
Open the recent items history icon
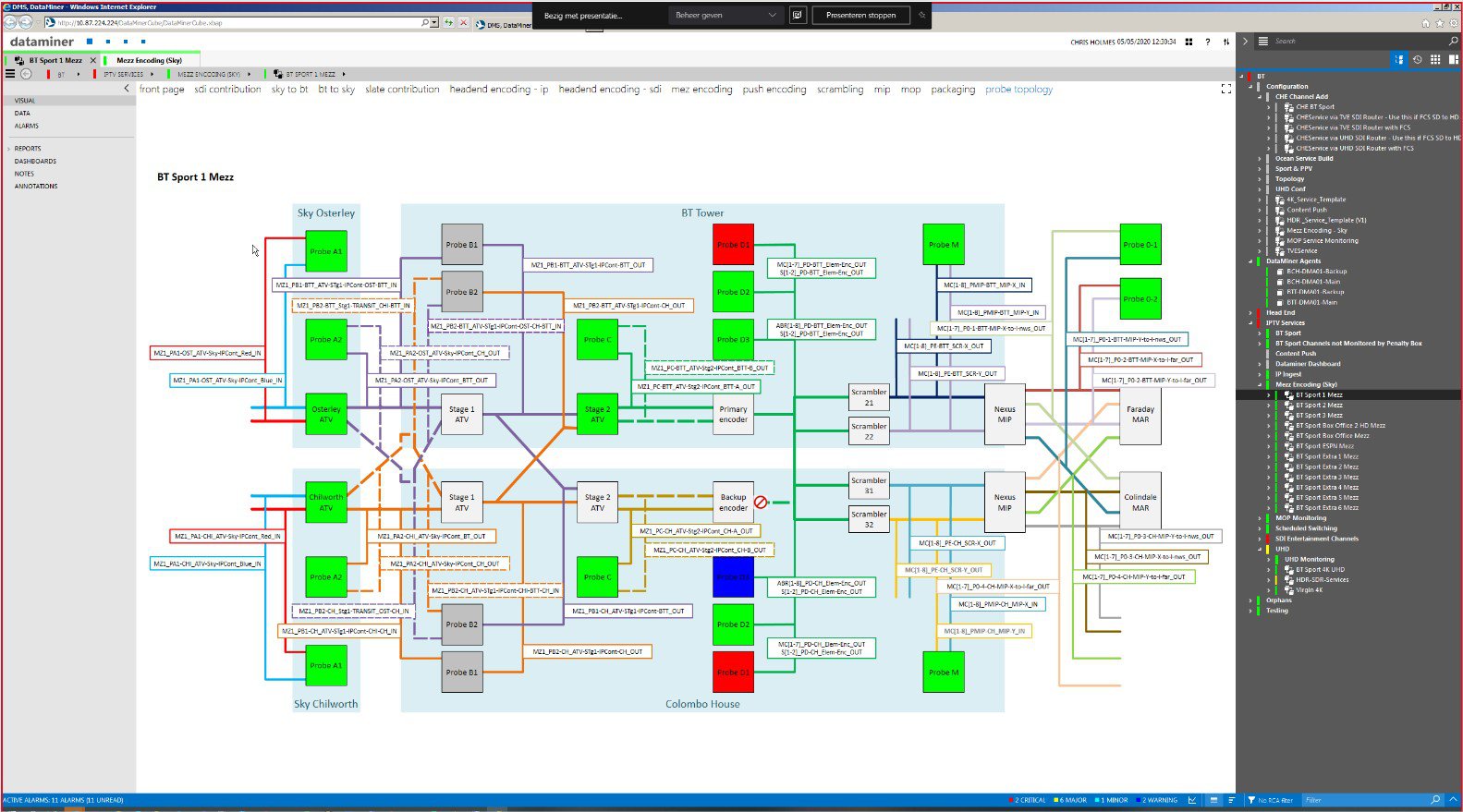(x=1417, y=59)
